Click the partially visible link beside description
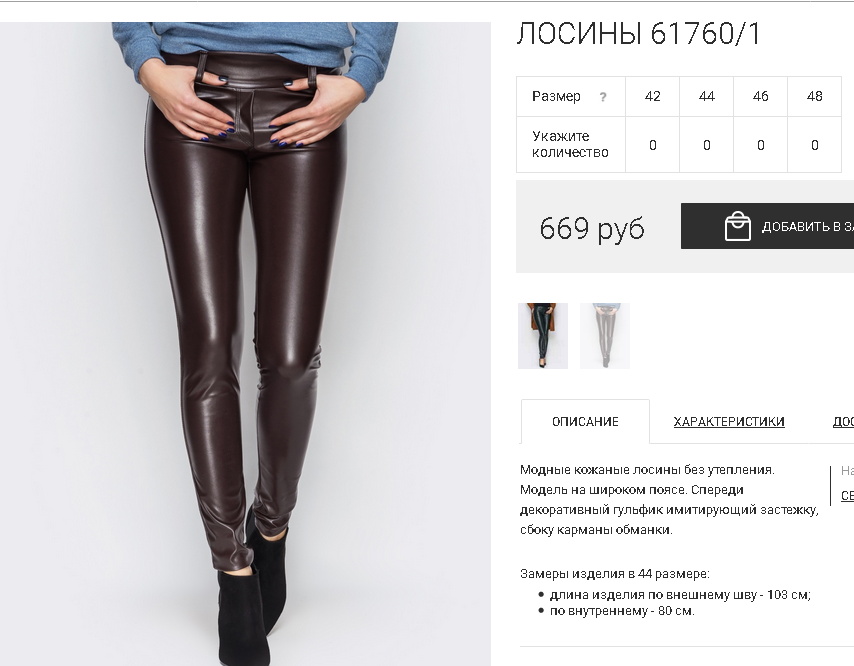 tap(847, 496)
